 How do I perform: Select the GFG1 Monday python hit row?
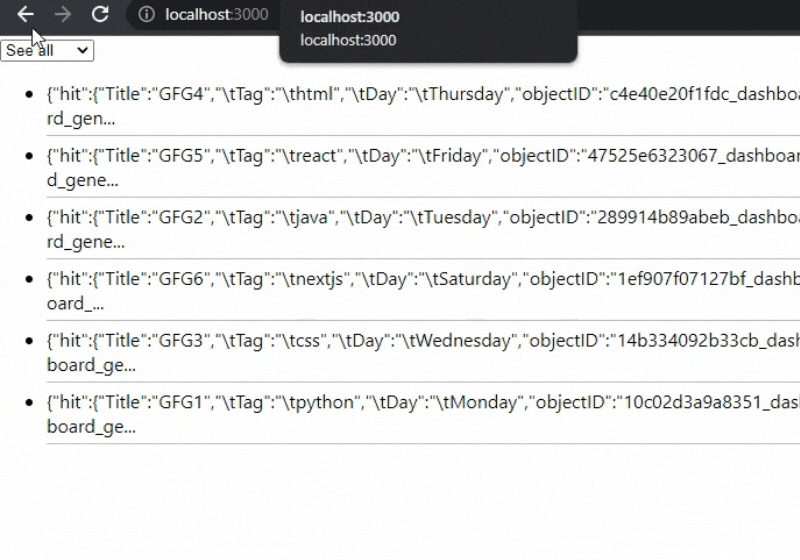pos(423,415)
